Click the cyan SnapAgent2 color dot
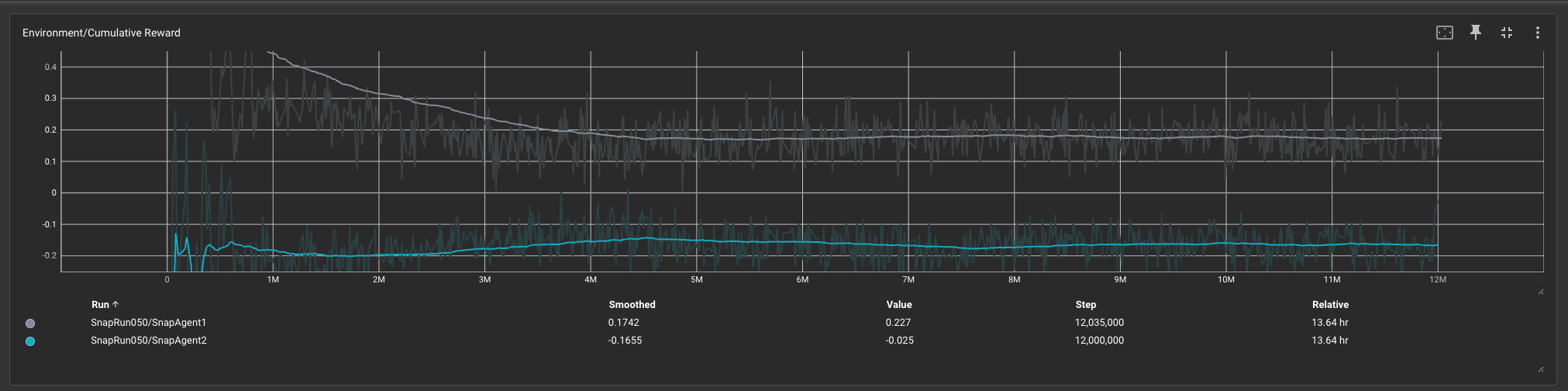 [x=30, y=341]
